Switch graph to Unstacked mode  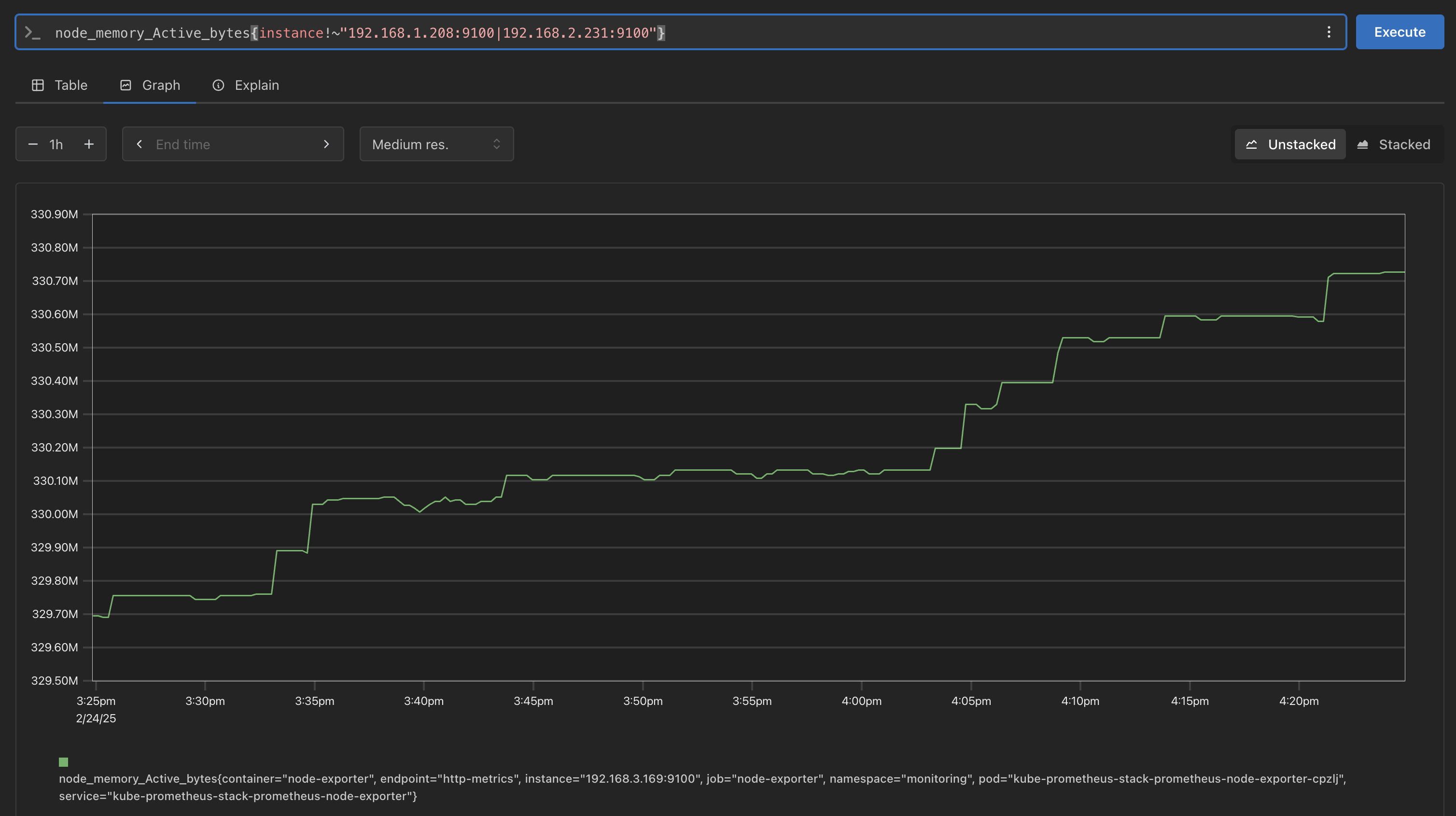[x=1290, y=145]
